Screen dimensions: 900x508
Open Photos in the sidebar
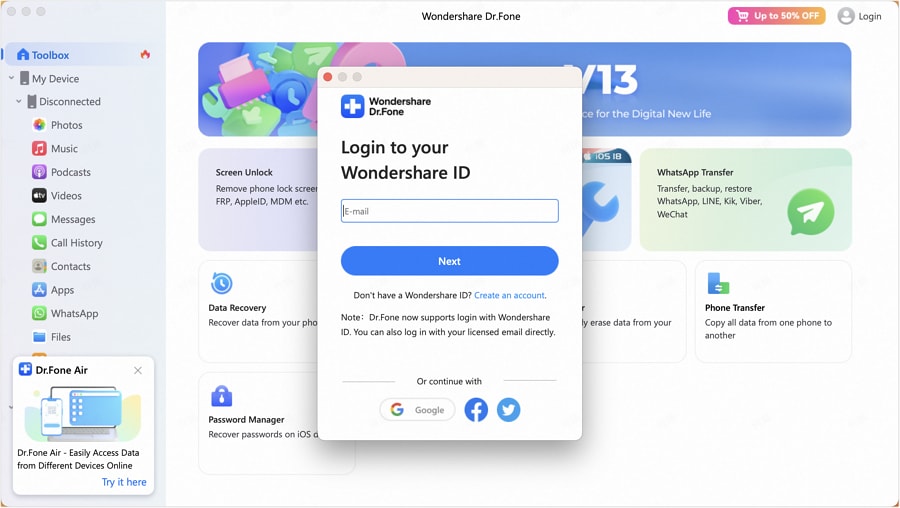pyautogui.click(x=67, y=125)
